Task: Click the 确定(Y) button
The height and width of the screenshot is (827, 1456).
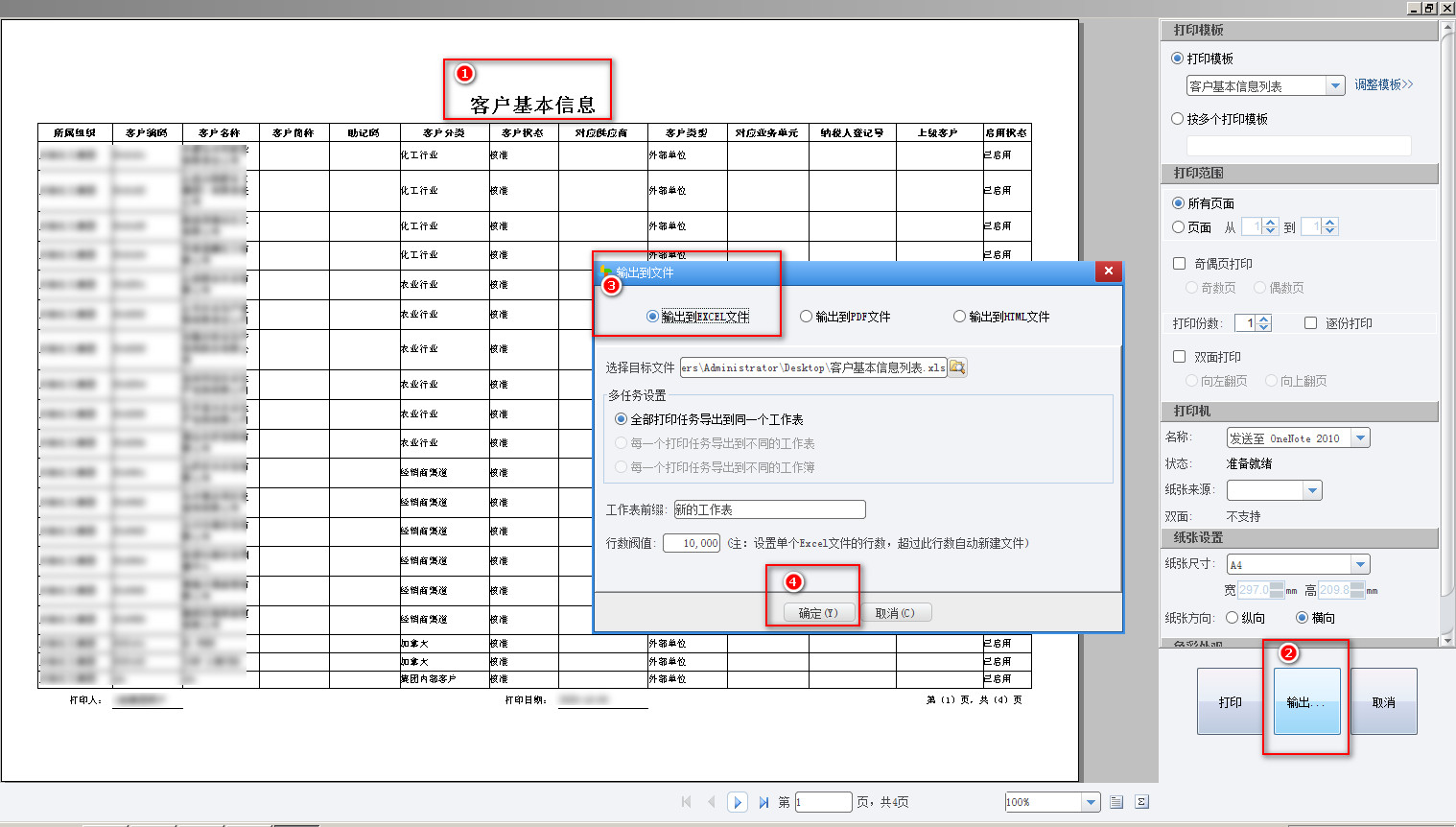Action: coord(818,613)
